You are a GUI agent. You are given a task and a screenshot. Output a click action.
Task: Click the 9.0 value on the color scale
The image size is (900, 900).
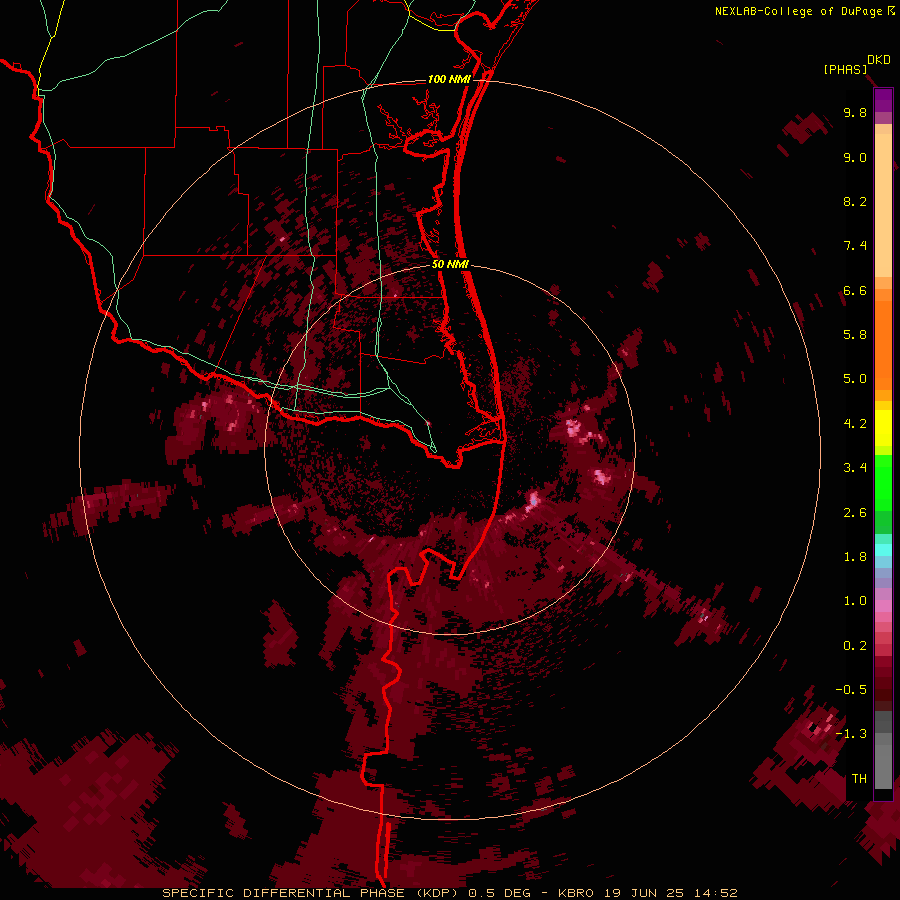pos(855,157)
